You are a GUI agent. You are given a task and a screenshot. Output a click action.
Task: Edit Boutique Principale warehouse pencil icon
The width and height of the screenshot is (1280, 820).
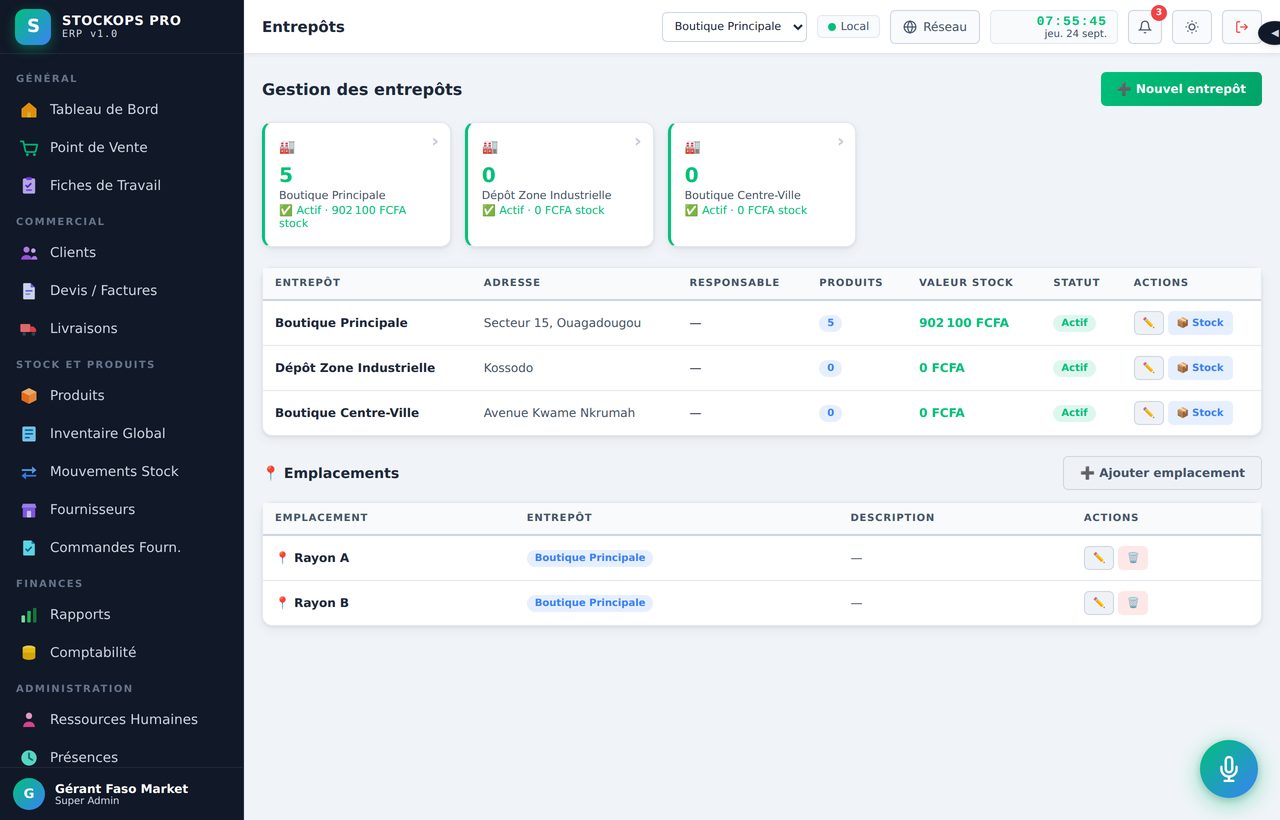(x=1148, y=323)
